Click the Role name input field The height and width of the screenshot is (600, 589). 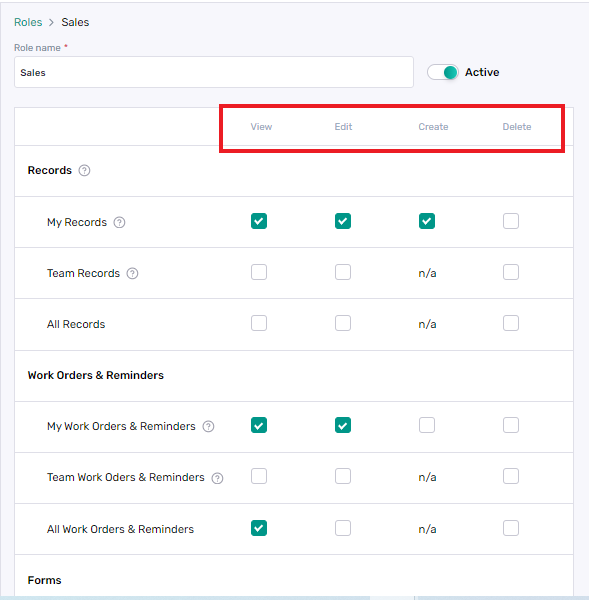pos(214,72)
